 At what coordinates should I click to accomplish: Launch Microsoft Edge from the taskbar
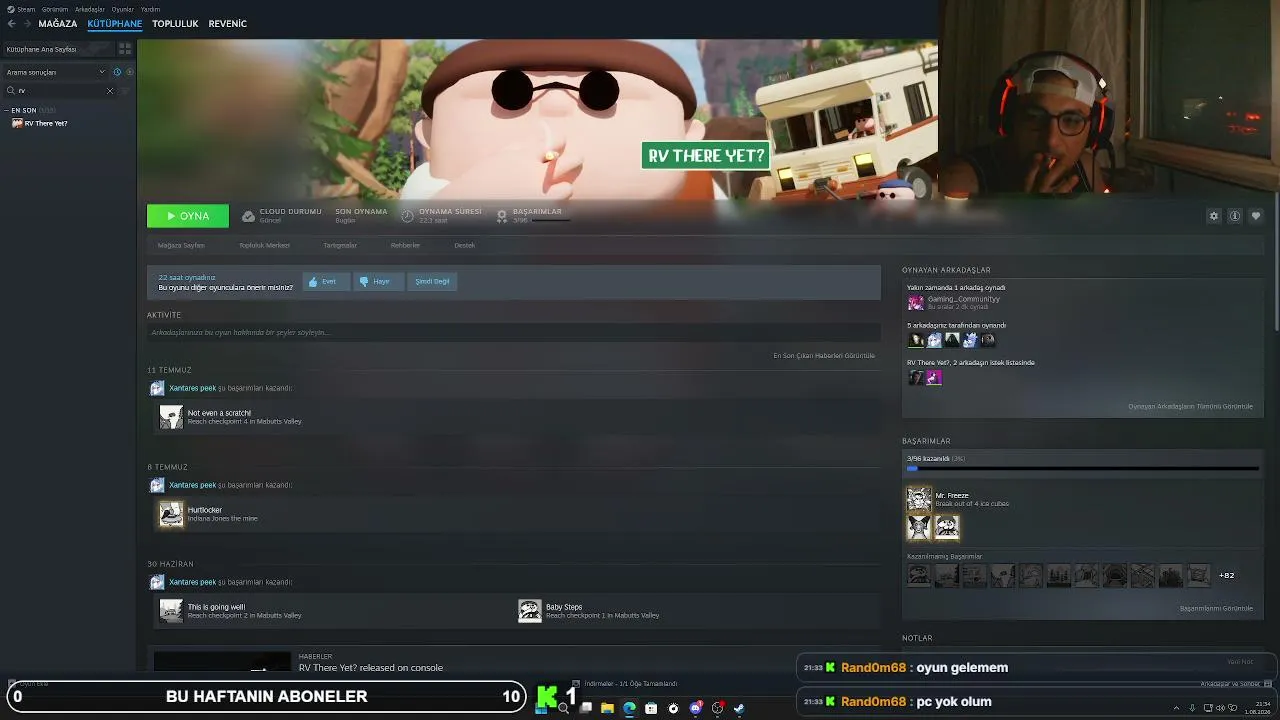629,708
